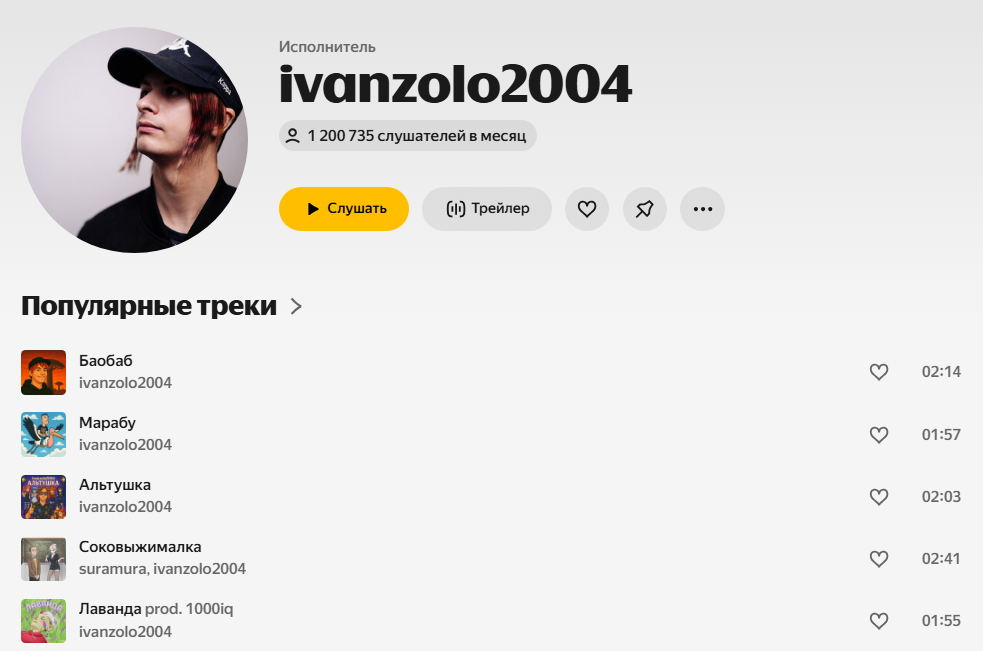Like the track Марабу
This screenshot has width=983, height=651.
point(879,434)
